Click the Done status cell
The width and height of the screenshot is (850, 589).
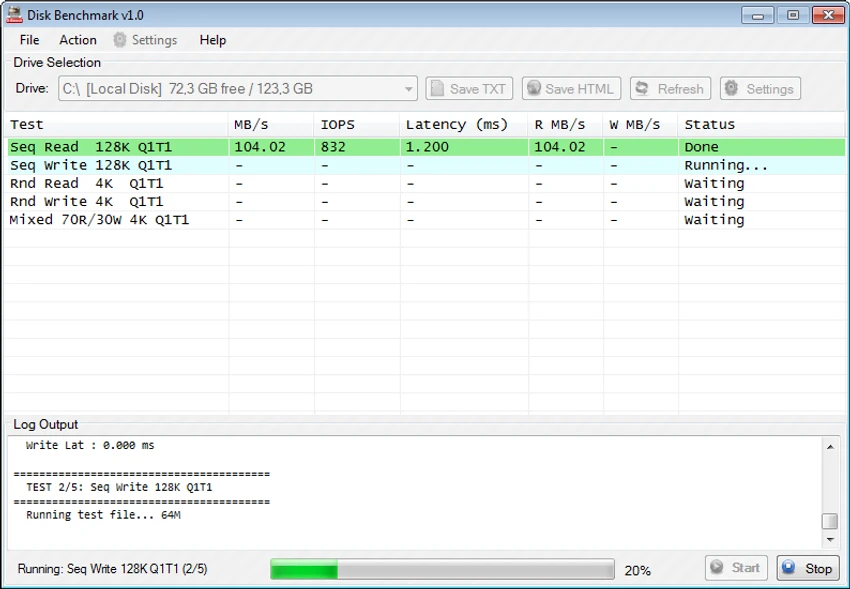click(701, 147)
